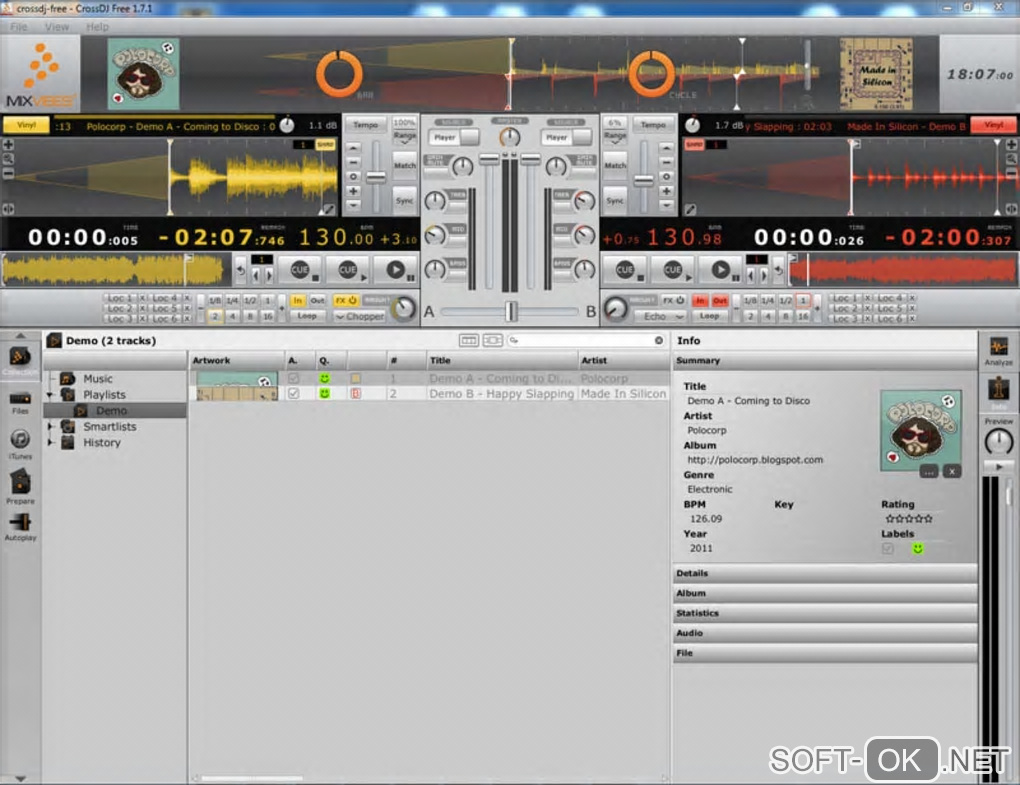The width and height of the screenshot is (1020, 785).
Task: Open deck A Chopper effect dropdown
Action: pyautogui.click(x=360, y=316)
